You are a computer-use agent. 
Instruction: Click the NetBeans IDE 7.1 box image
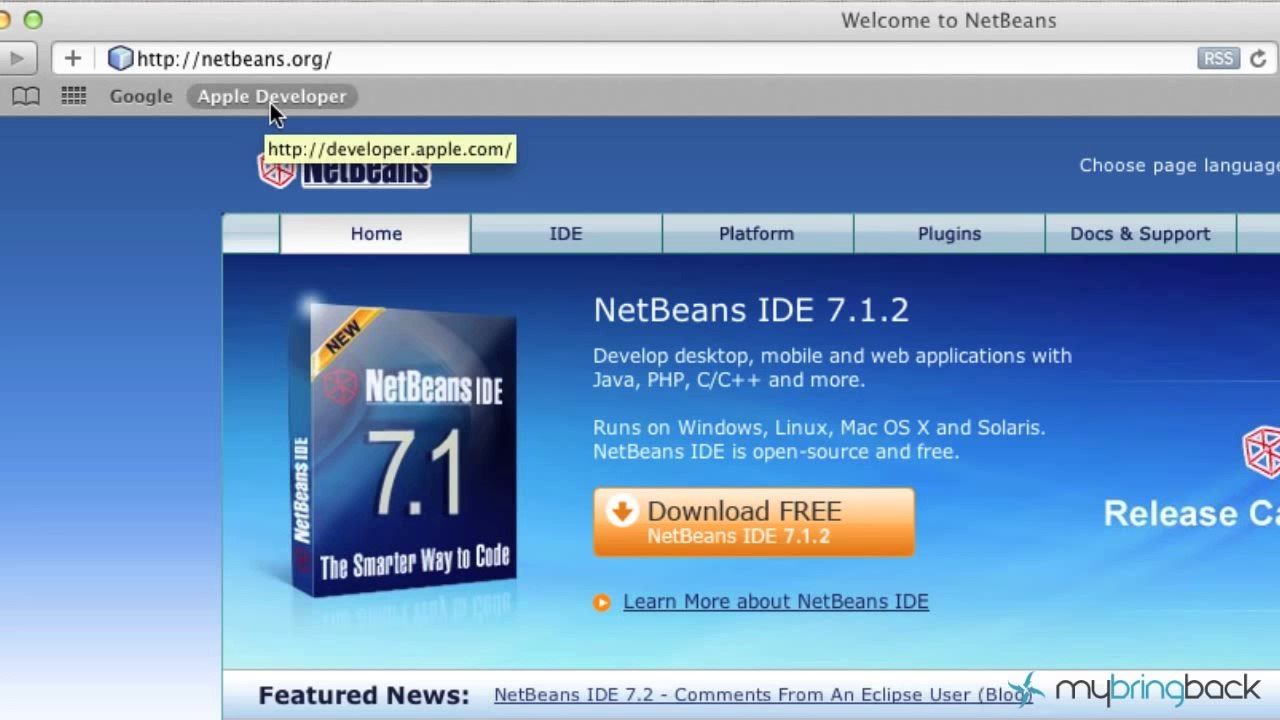402,451
